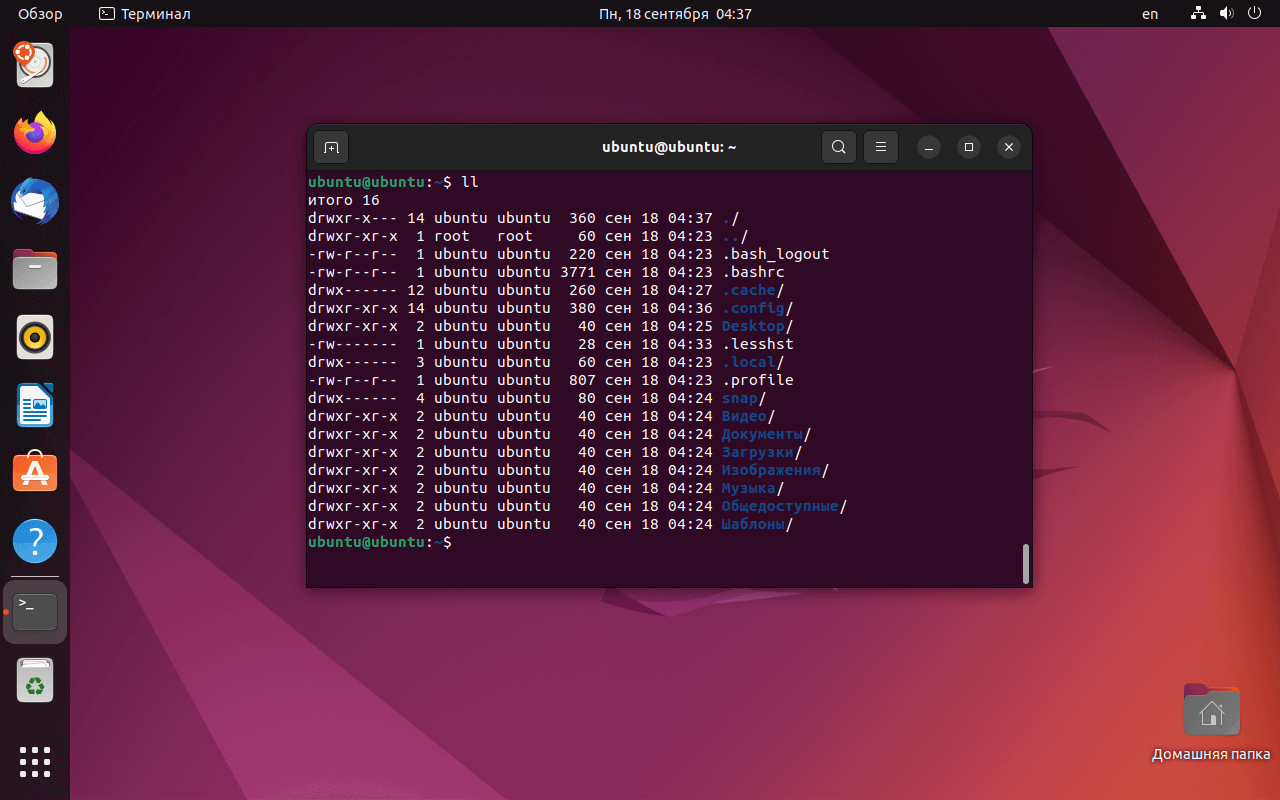Open Домашняя папка desktop folder

1211,712
